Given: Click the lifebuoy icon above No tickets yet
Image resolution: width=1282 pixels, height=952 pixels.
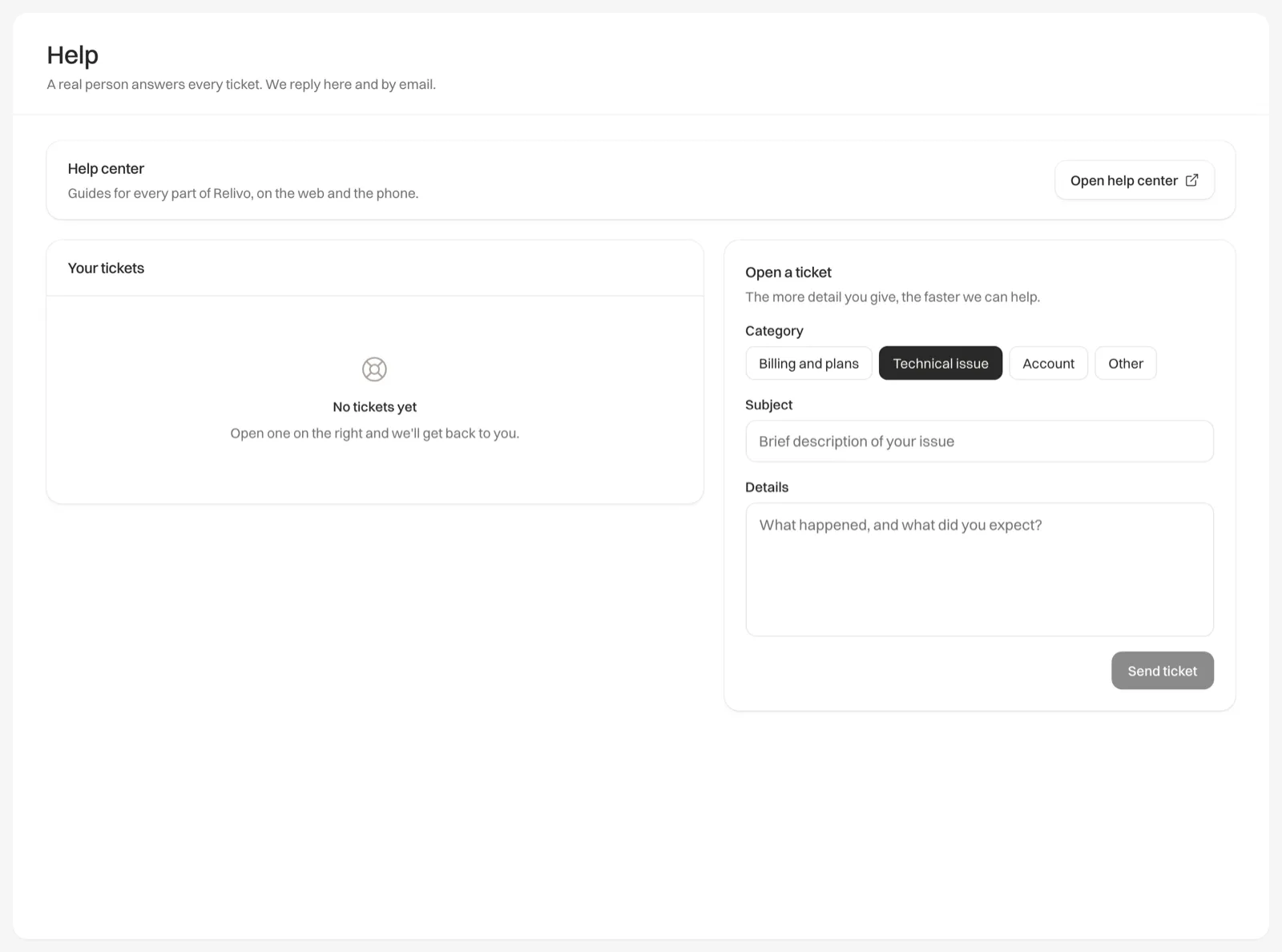Looking at the screenshot, I should pos(374,369).
